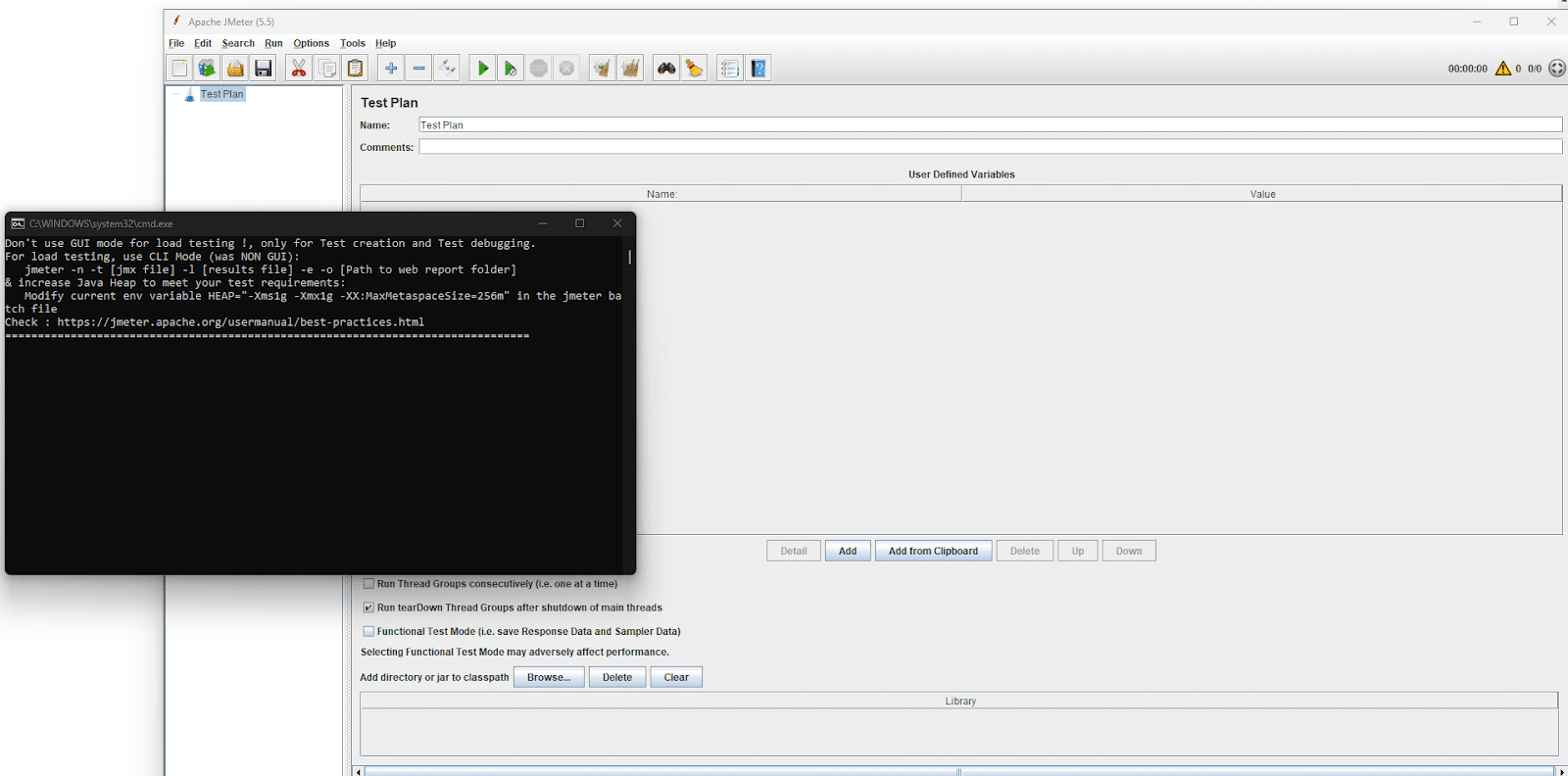Click the User Defined Variables heading
This screenshot has height=776, width=1568.
pyautogui.click(x=961, y=174)
